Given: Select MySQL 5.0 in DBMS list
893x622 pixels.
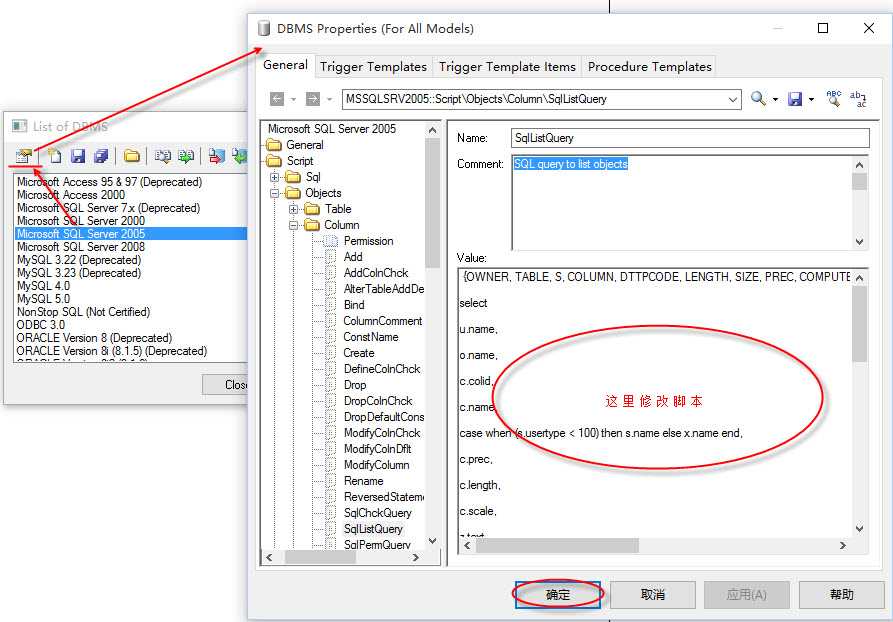Looking at the screenshot, I should pos(130,299).
